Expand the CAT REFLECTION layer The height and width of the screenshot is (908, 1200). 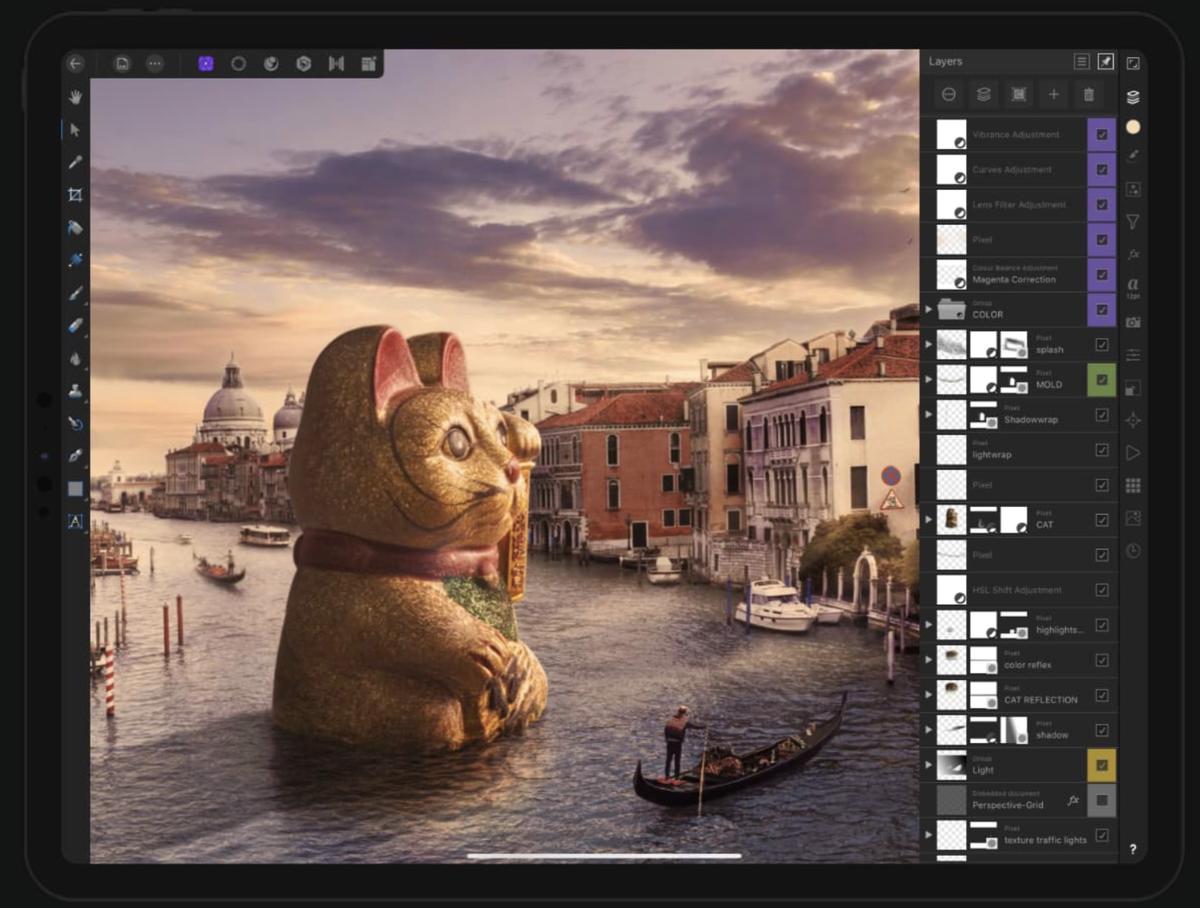pyautogui.click(x=929, y=695)
